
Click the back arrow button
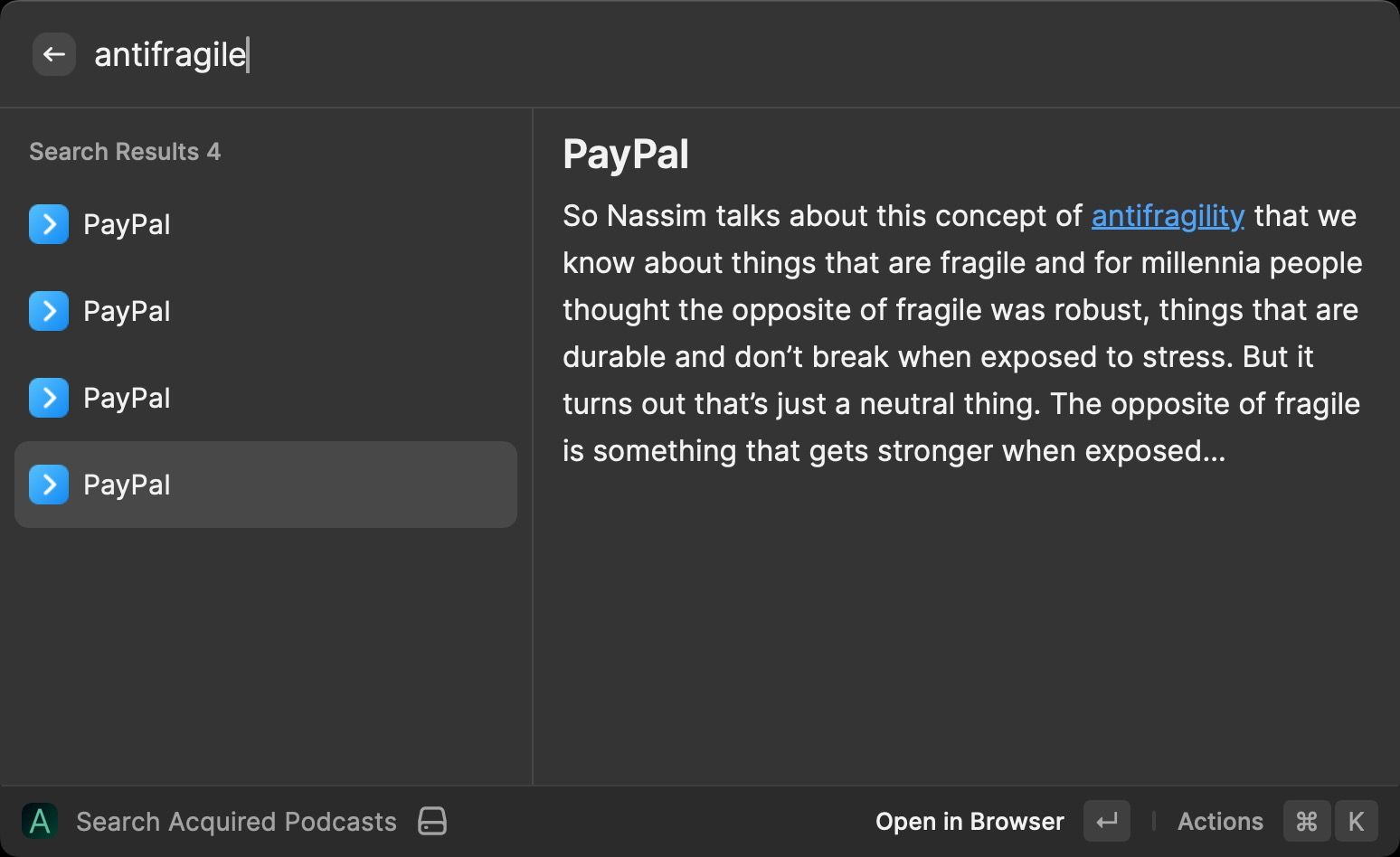(54, 54)
